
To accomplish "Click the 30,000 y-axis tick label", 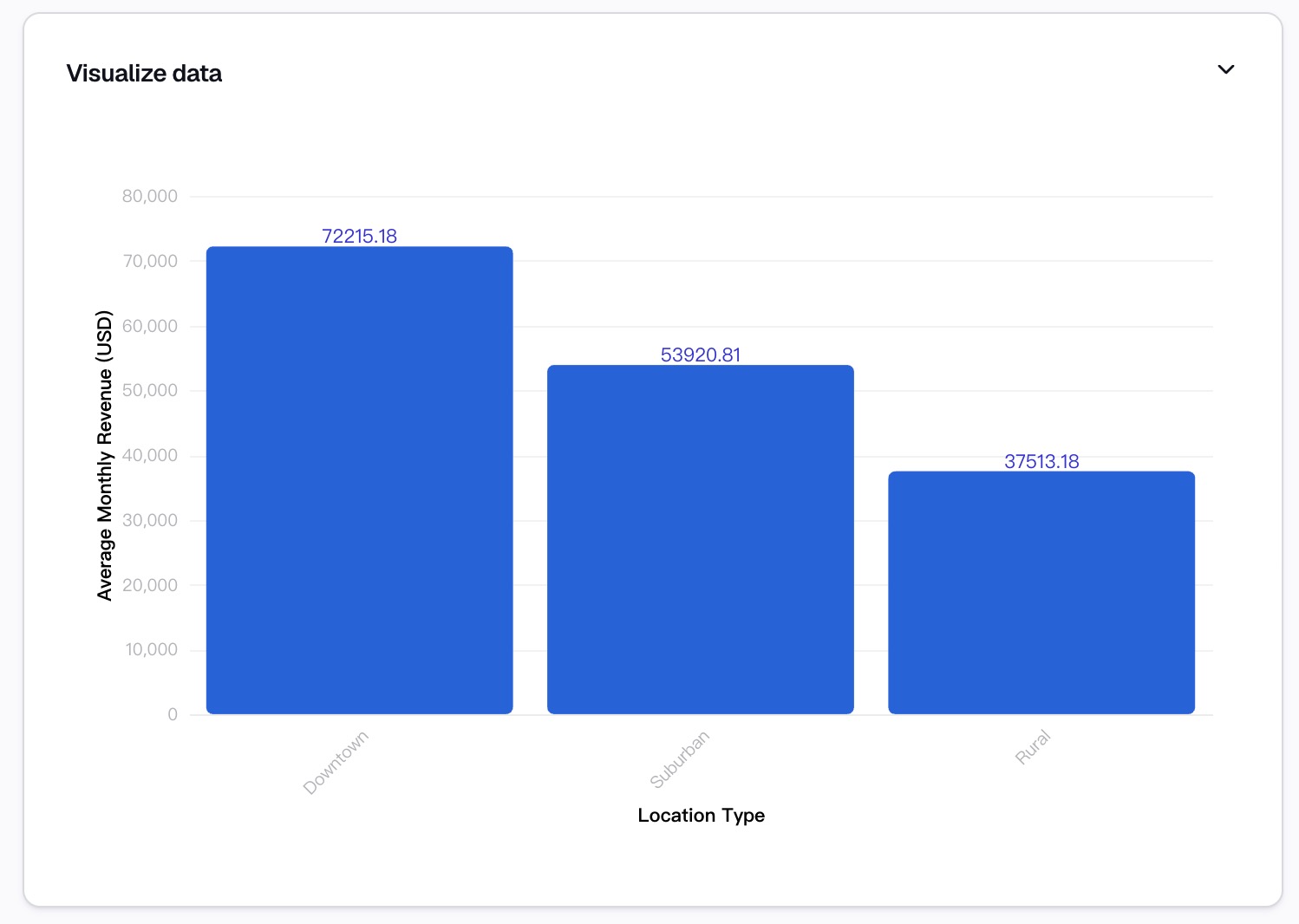I will 150,520.
